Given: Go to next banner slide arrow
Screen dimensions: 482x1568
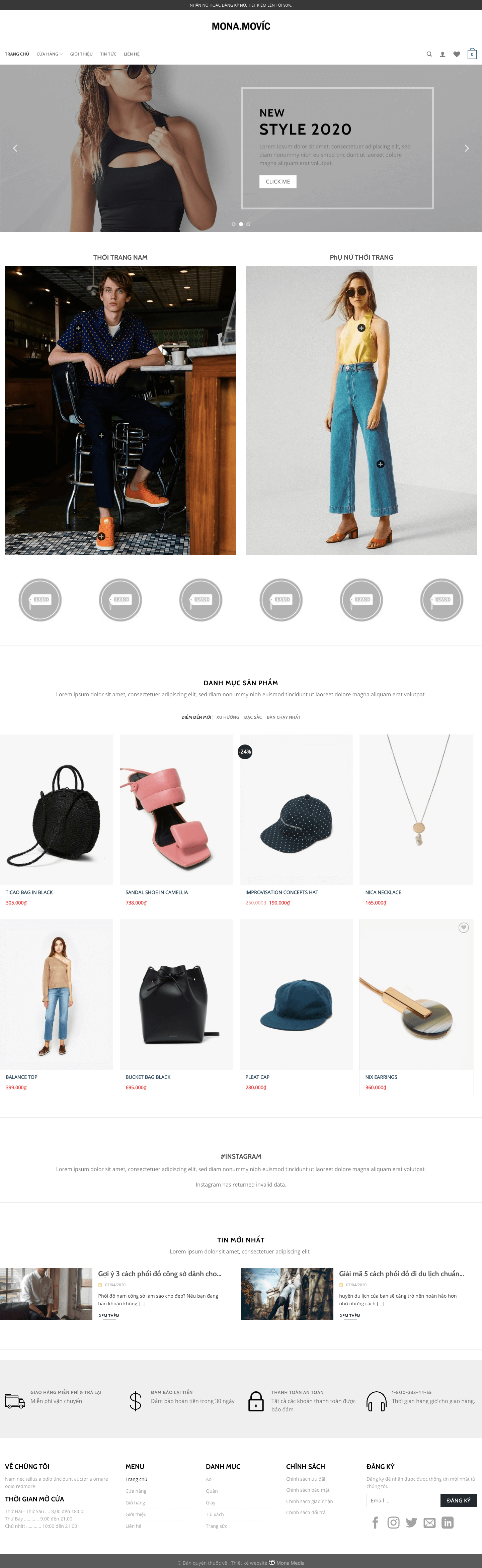Looking at the screenshot, I should (467, 148).
